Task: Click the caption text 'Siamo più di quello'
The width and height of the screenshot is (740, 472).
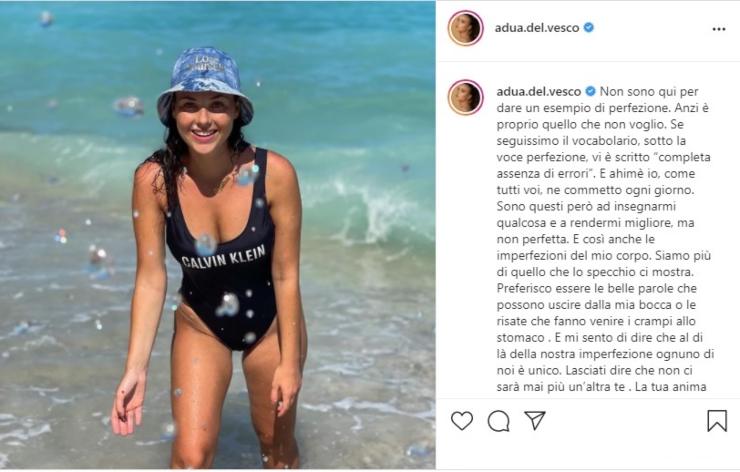Action: coord(604,264)
